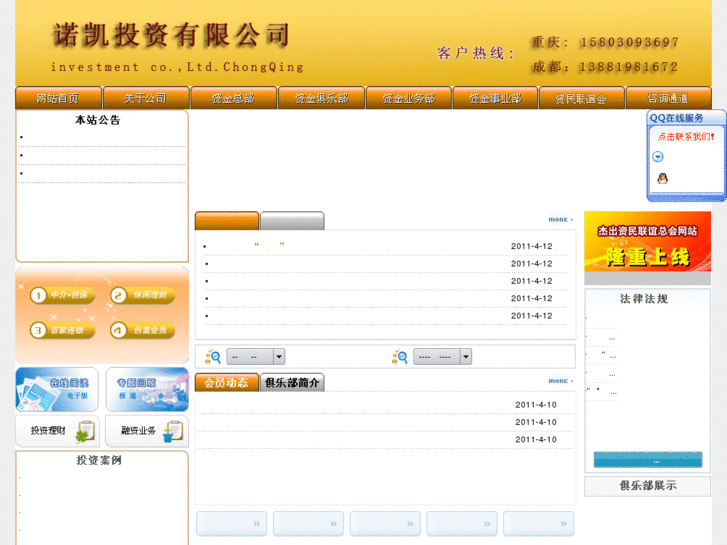Click the 俱乐部展示 header
The image size is (727, 545).
(x=647, y=486)
